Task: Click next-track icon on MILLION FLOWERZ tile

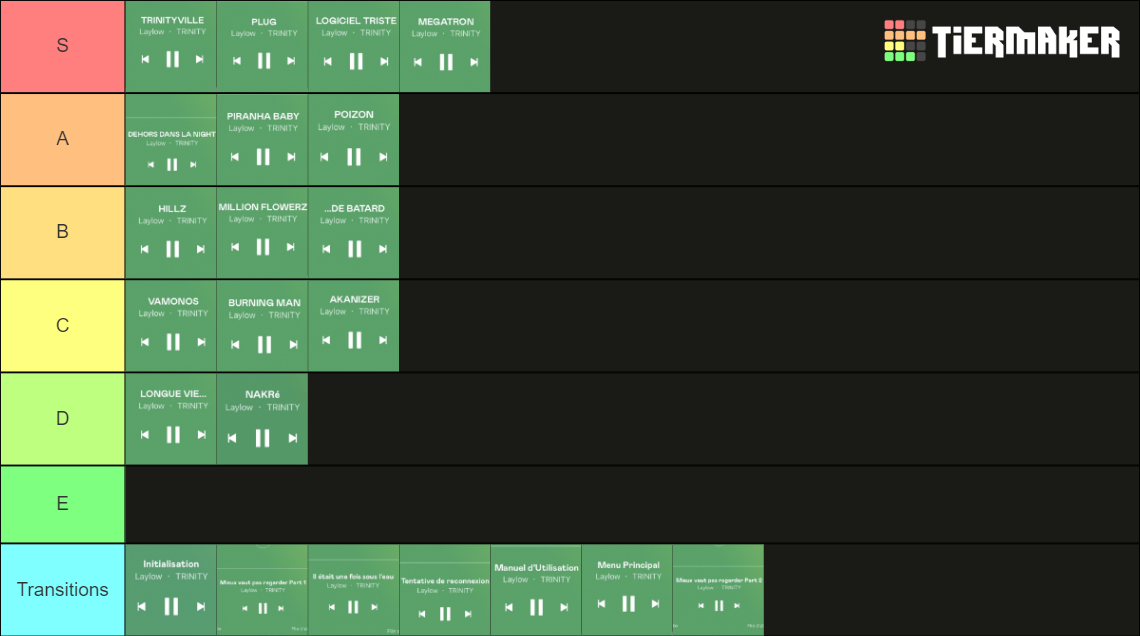Action: (x=291, y=247)
